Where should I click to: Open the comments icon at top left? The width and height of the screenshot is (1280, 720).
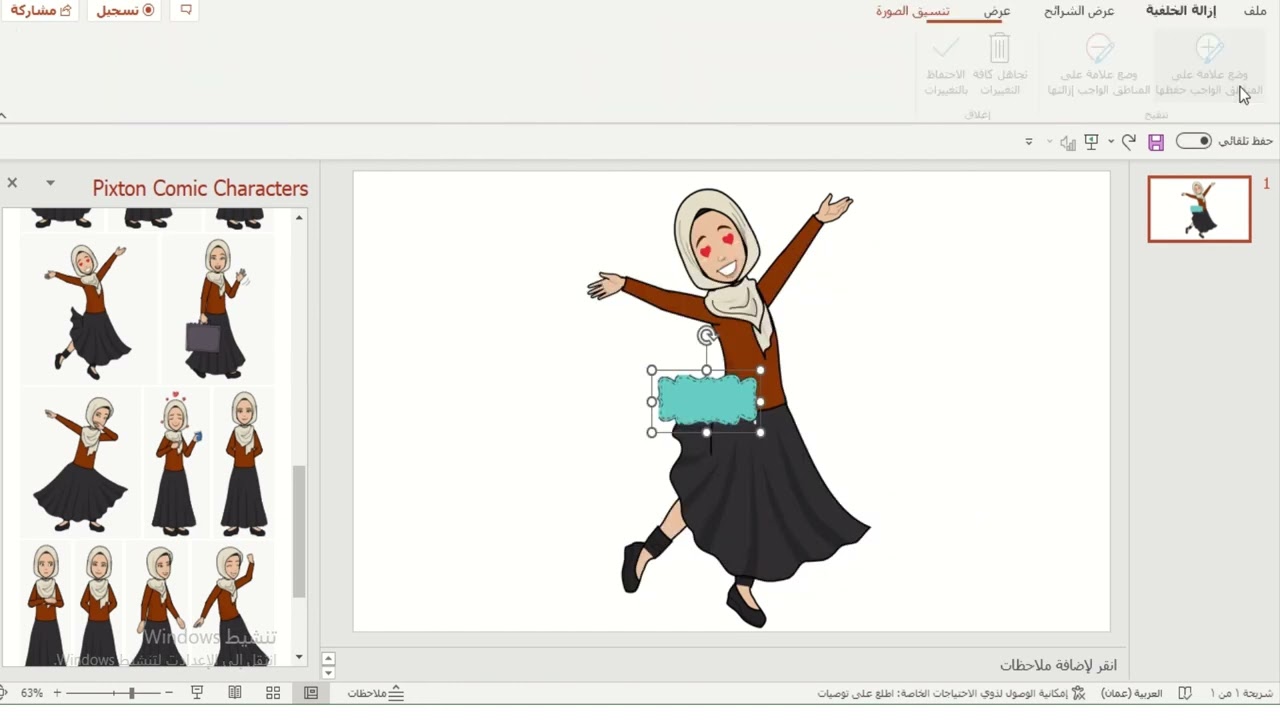click(x=185, y=10)
